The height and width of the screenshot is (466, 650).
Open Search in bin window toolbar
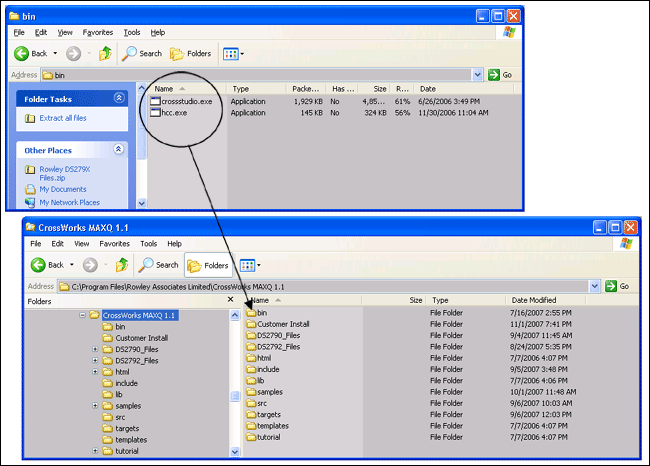tap(142, 53)
